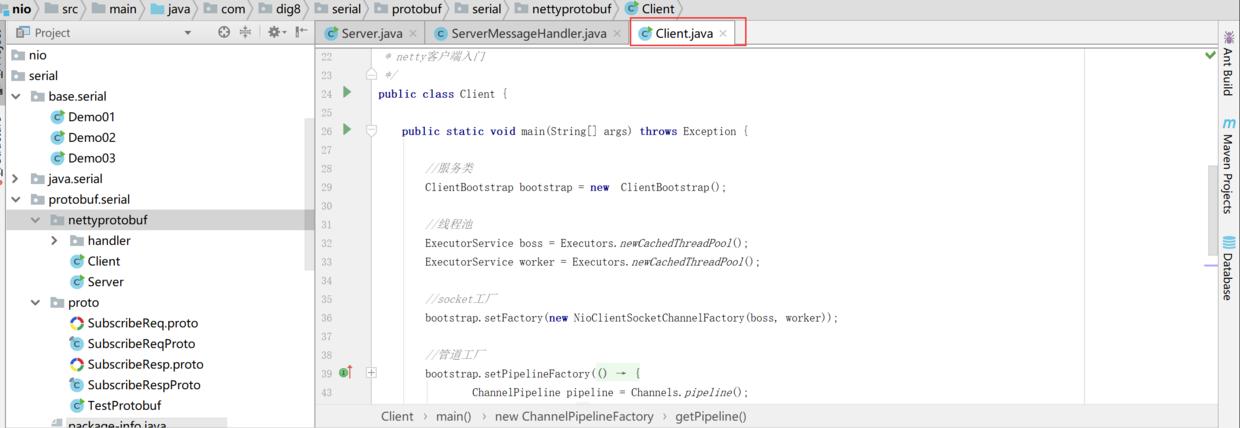
Task: Click the scroll-from-source target icon
Action: pos(224,32)
